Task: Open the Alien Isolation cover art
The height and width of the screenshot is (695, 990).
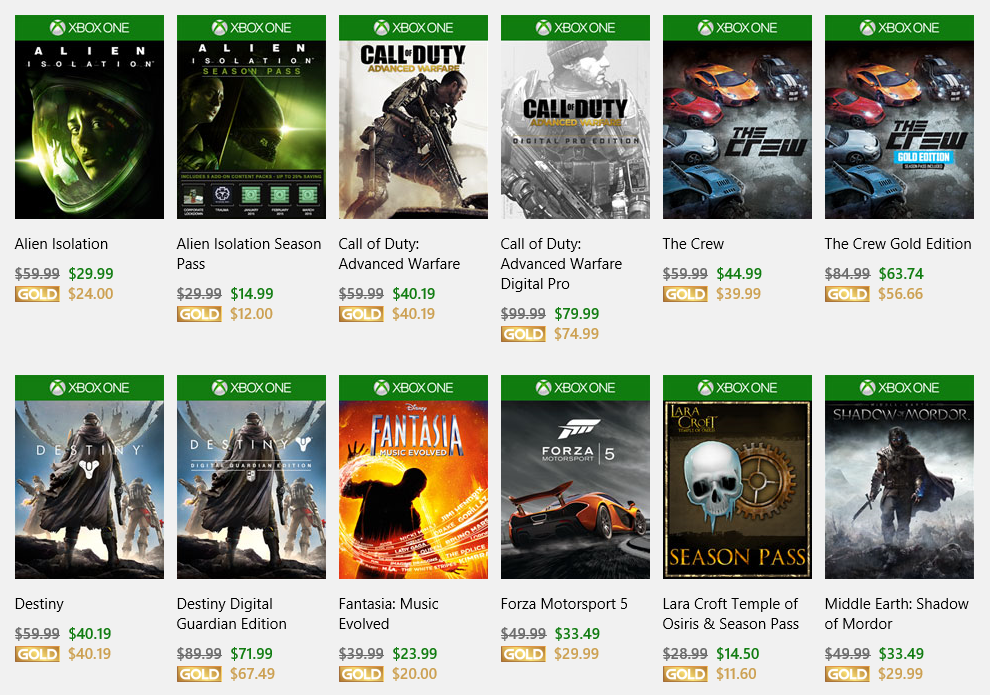Action: [89, 130]
